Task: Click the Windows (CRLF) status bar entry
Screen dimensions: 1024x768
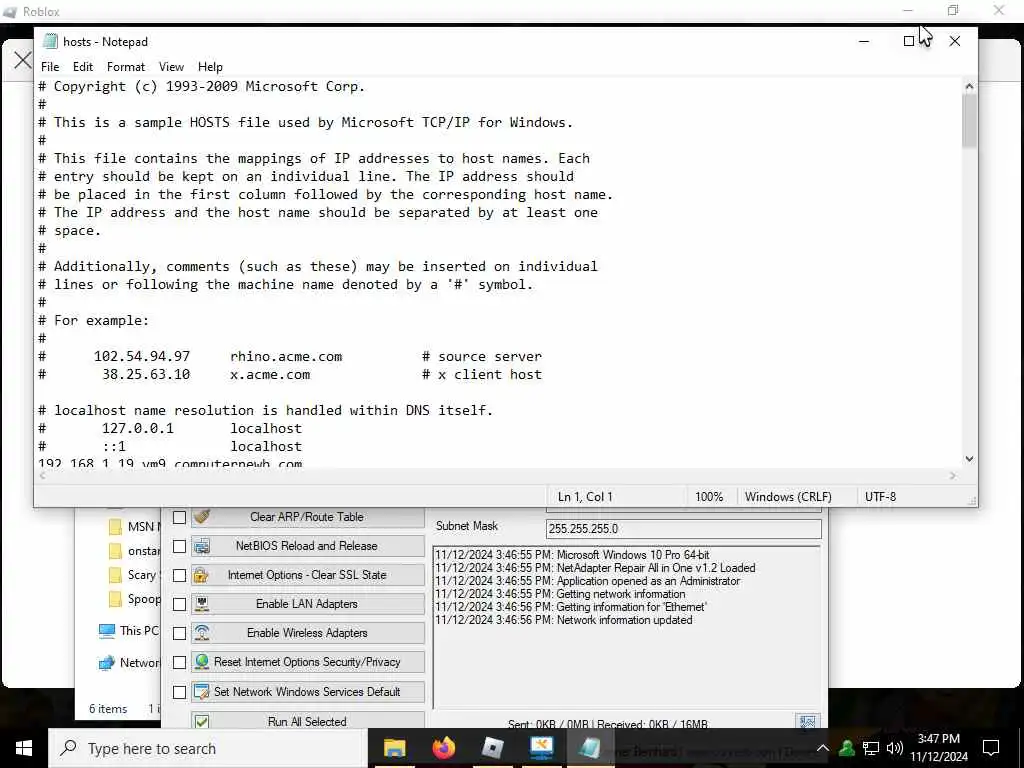Action: pos(788,496)
